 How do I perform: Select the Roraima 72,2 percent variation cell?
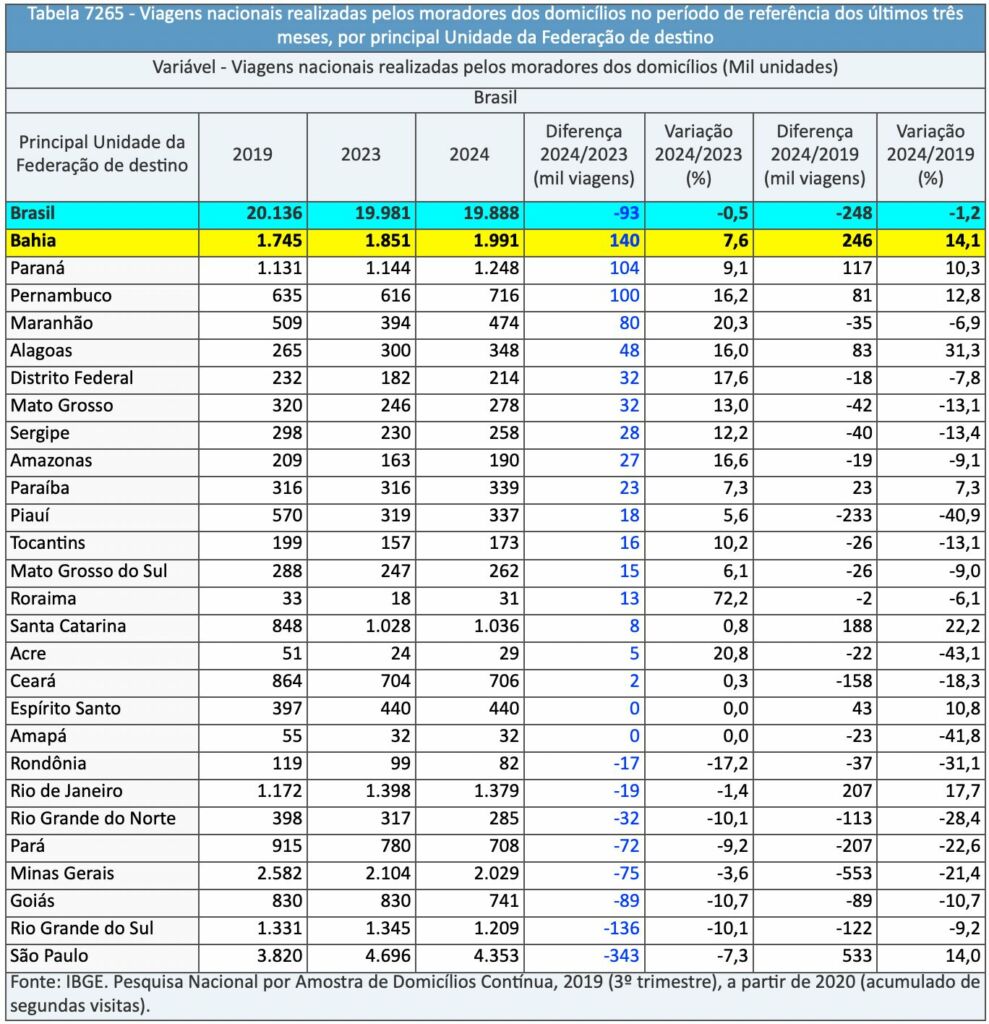click(721, 599)
